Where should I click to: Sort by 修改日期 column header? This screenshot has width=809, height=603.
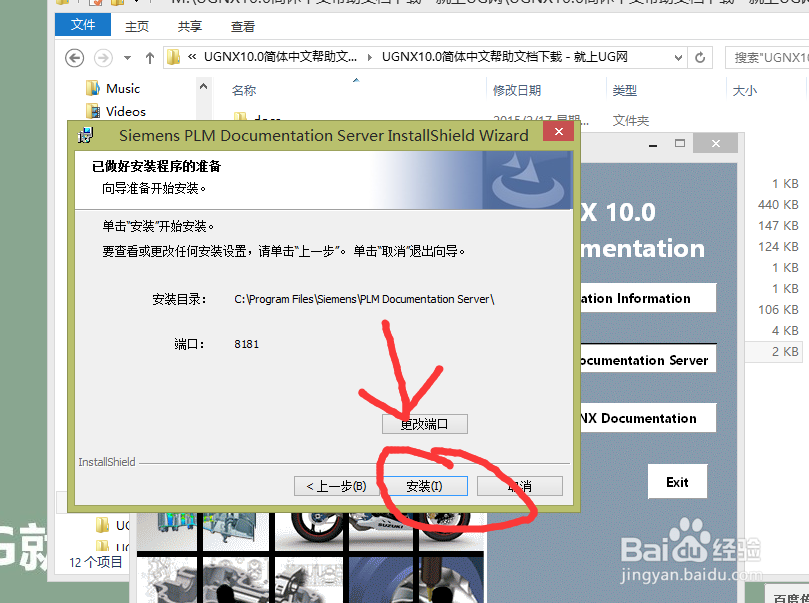pos(517,91)
